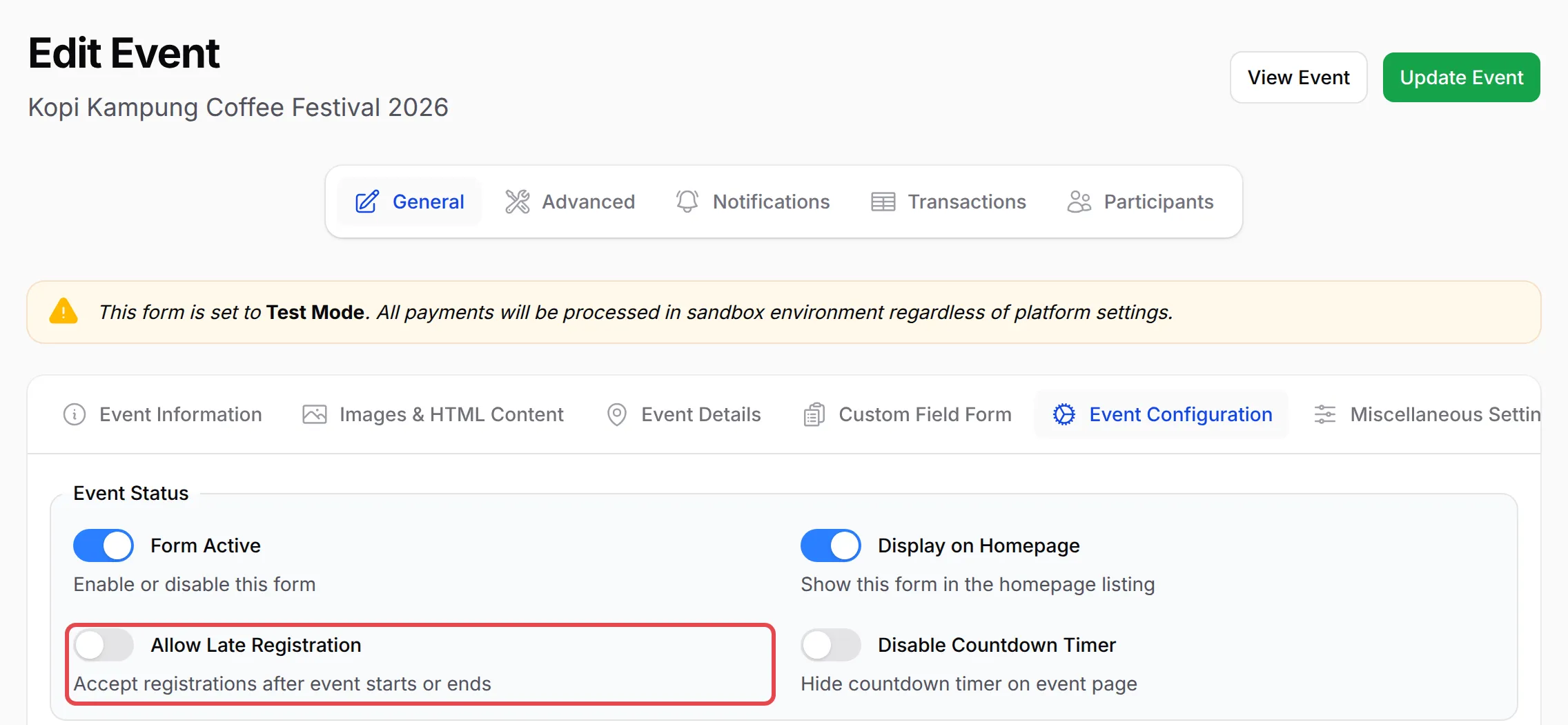The width and height of the screenshot is (1568, 725).
Task: Click the gear icon beside Event Configuration
Action: coord(1064,414)
